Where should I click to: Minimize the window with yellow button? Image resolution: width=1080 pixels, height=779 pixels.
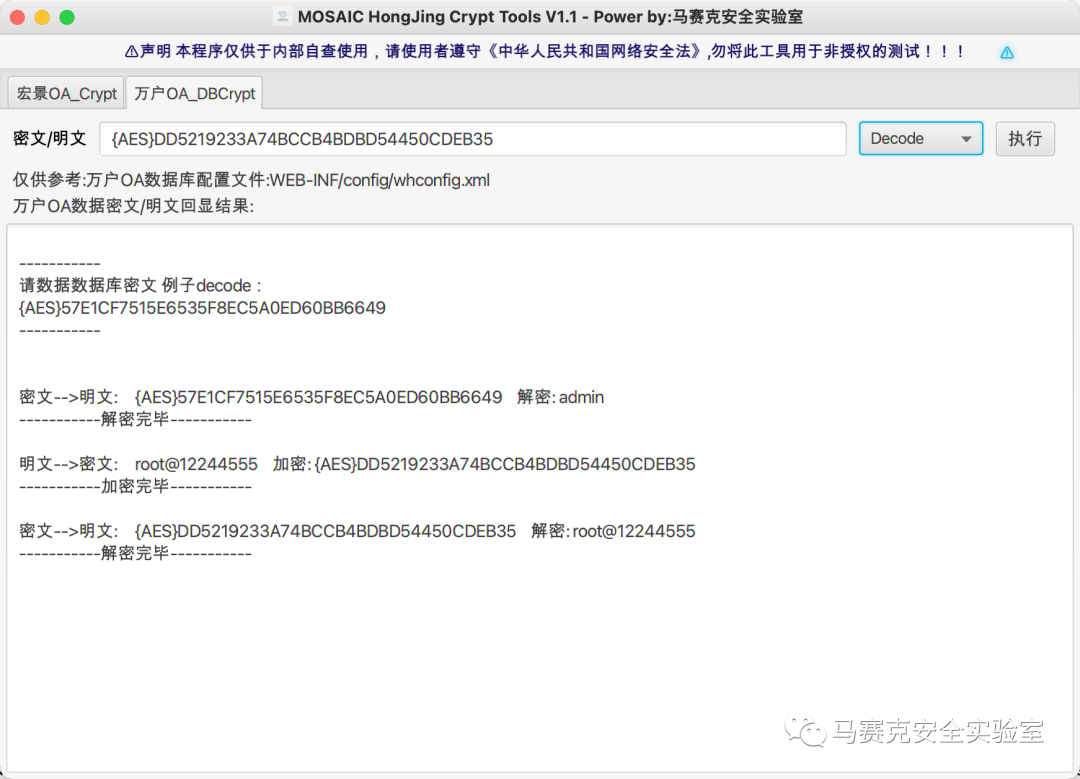click(x=42, y=17)
